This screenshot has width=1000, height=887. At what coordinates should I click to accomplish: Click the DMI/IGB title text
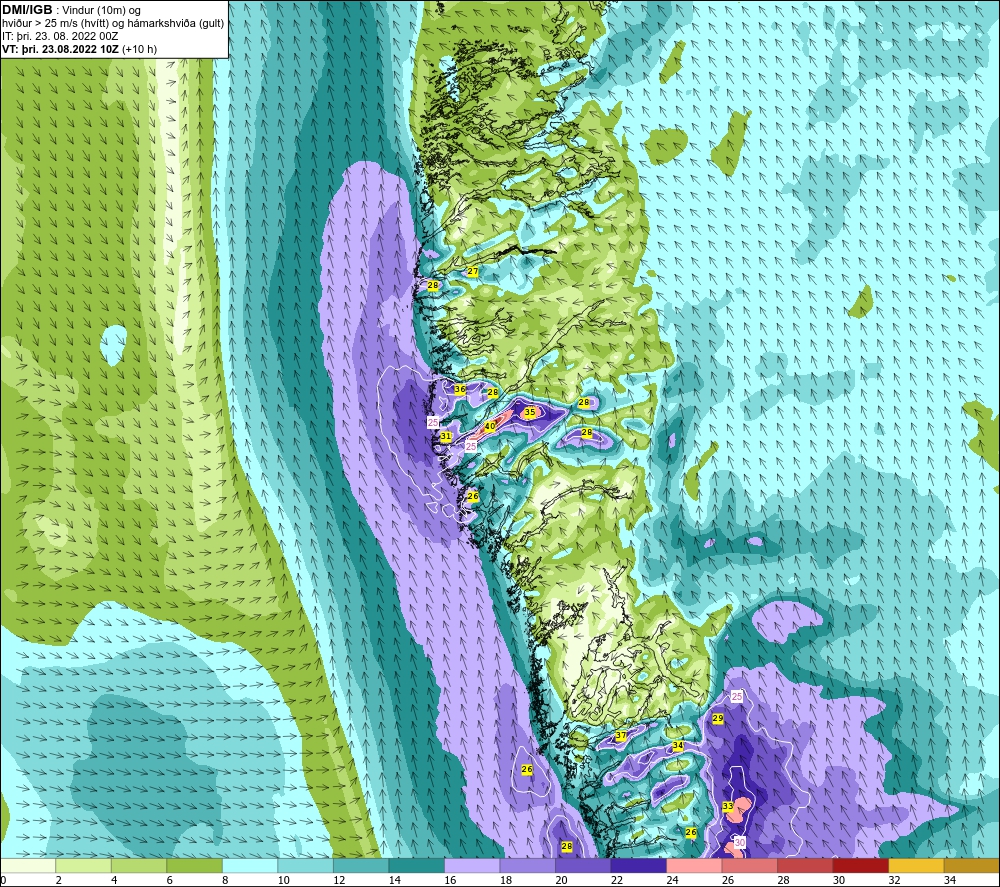(x=28, y=10)
